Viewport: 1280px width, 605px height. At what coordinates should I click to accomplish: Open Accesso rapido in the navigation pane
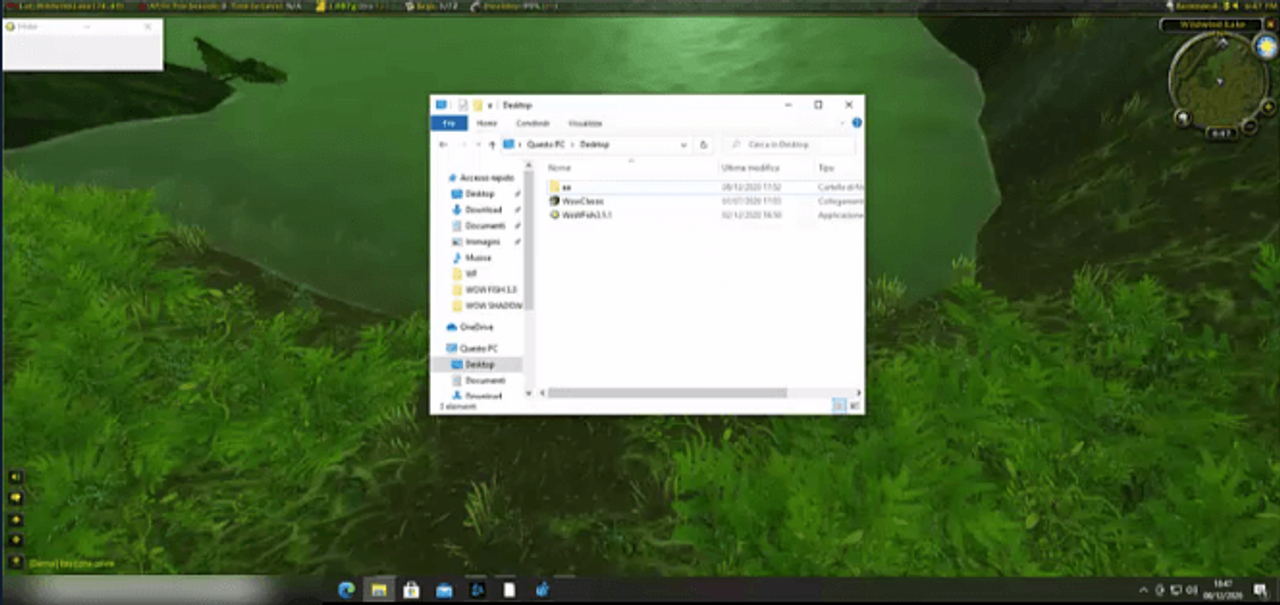click(486, 177)
